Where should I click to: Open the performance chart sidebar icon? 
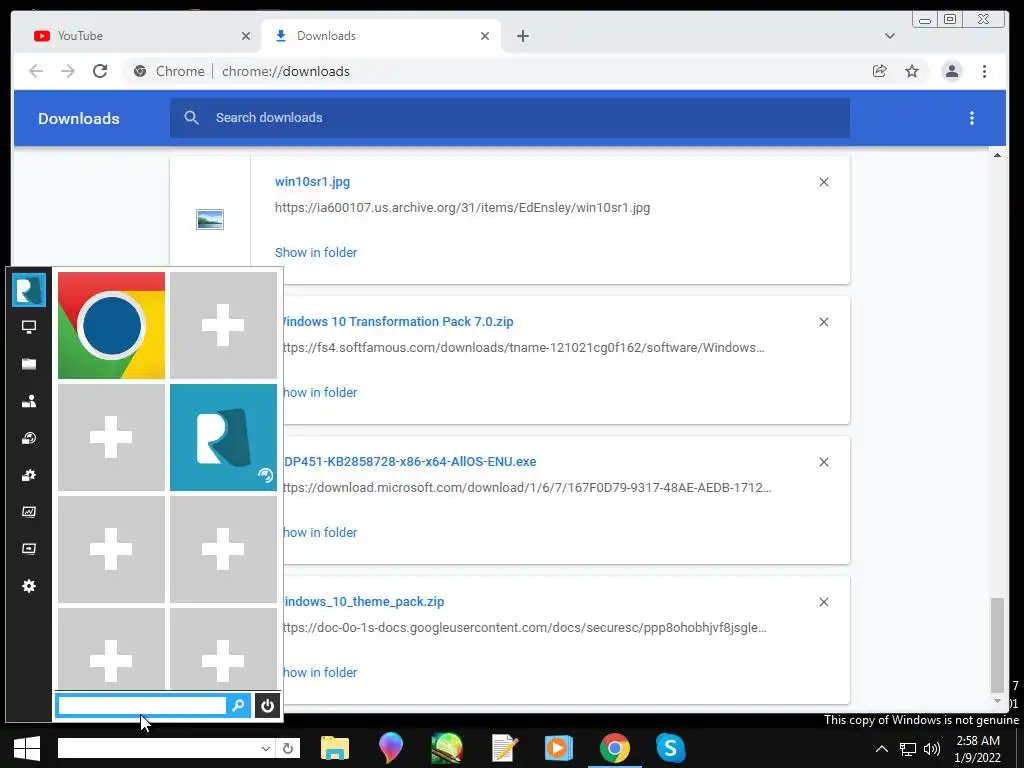[29, 512]
